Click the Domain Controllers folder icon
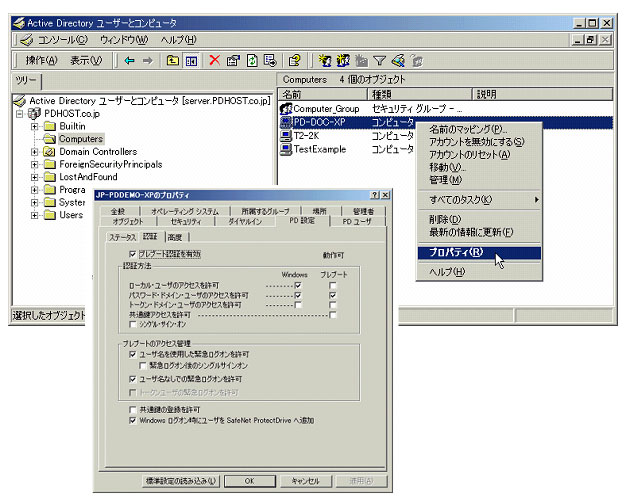Screen dimensions: 624x500 49,151
